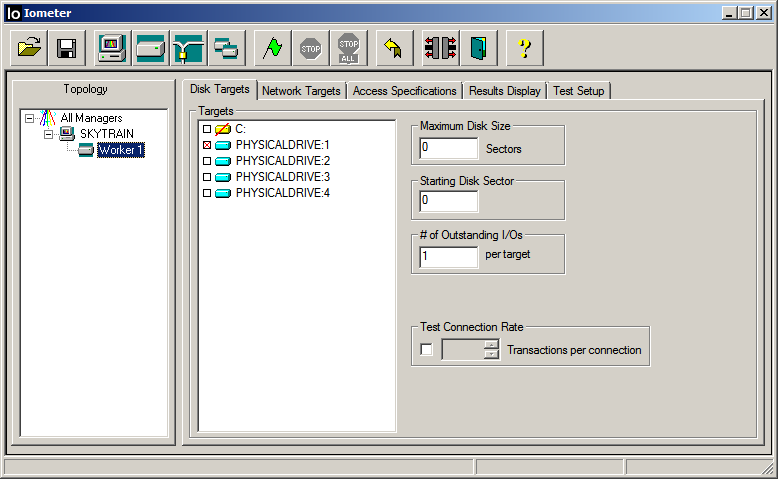The width and height of the screenshot is (778, 479).
Task: Disconnect the selected worker or manager
Action: pos(441,48)
